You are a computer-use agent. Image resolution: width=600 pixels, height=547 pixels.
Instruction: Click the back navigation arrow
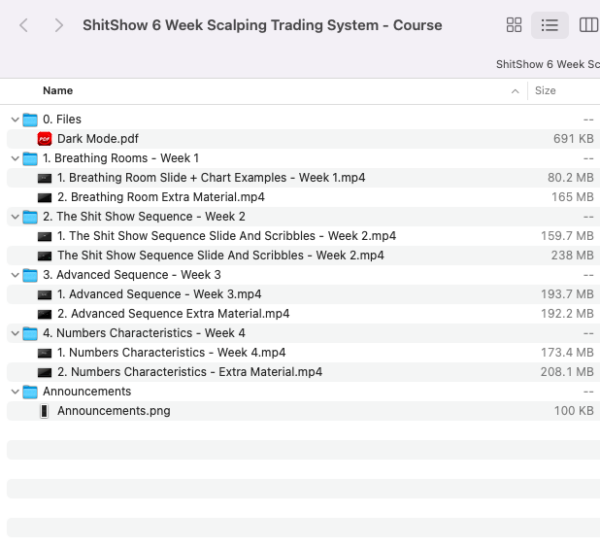tap(24, 25)
